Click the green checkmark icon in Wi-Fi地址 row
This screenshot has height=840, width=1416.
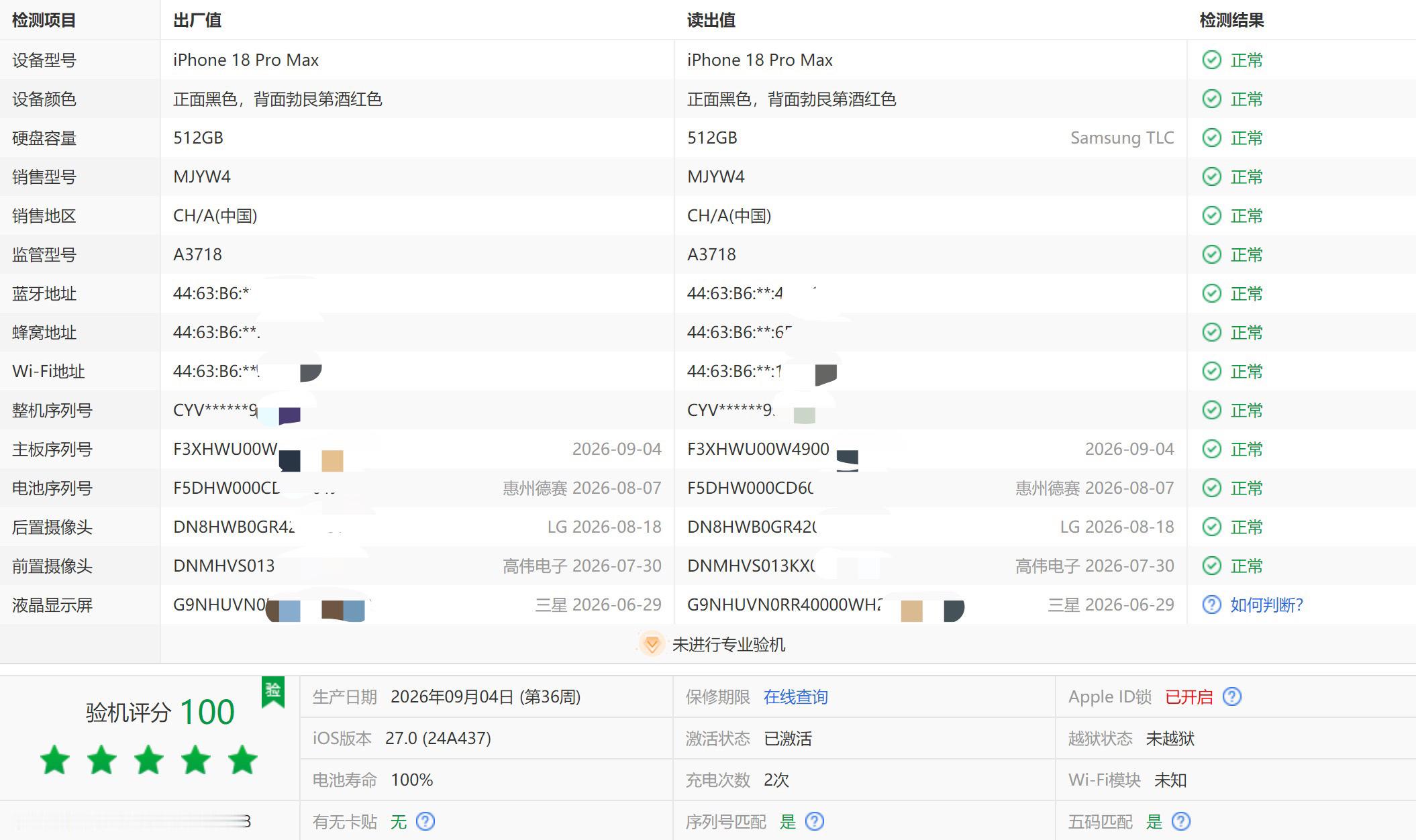click(1211, 371)
